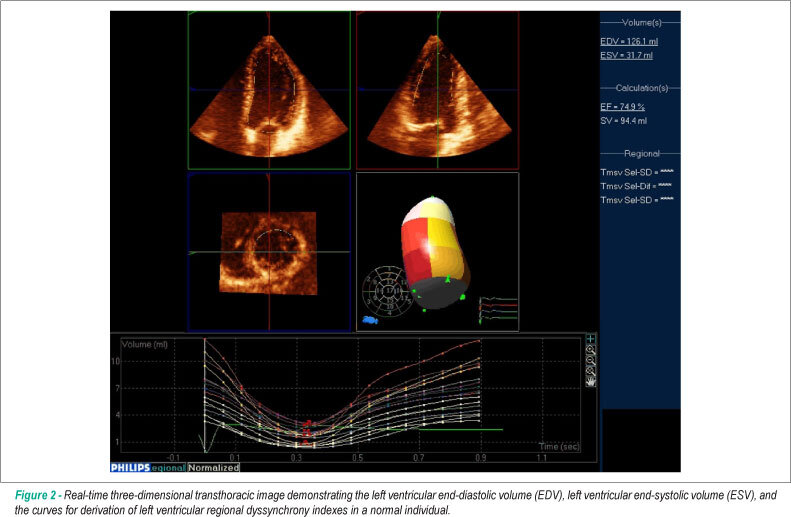Image resolution: width=791 pixels, height=517 pixels.
Task: Click the EF = 74.9 % value
Action: tap(622, 106)
